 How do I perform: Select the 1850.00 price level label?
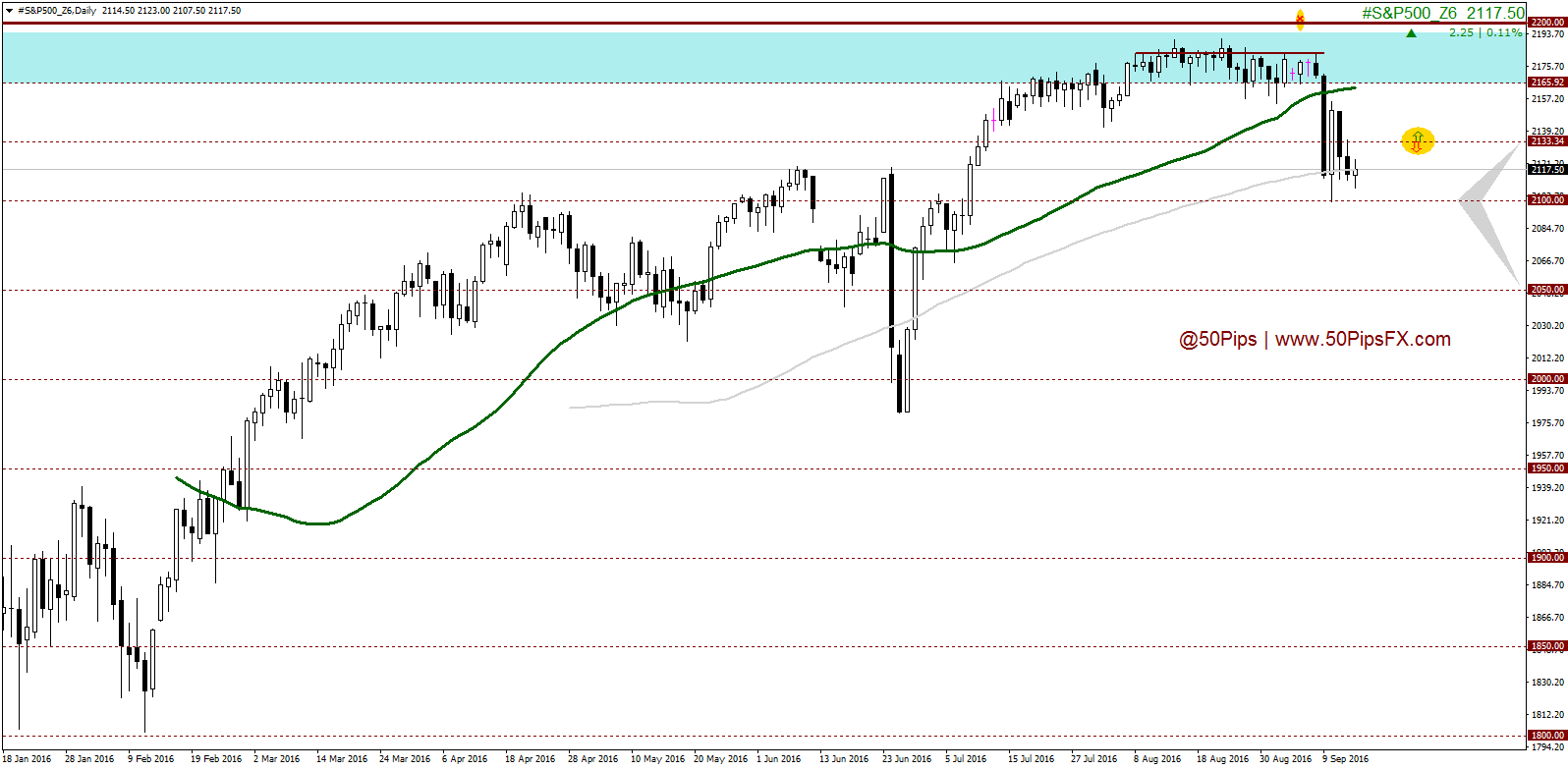point(1546,646)
